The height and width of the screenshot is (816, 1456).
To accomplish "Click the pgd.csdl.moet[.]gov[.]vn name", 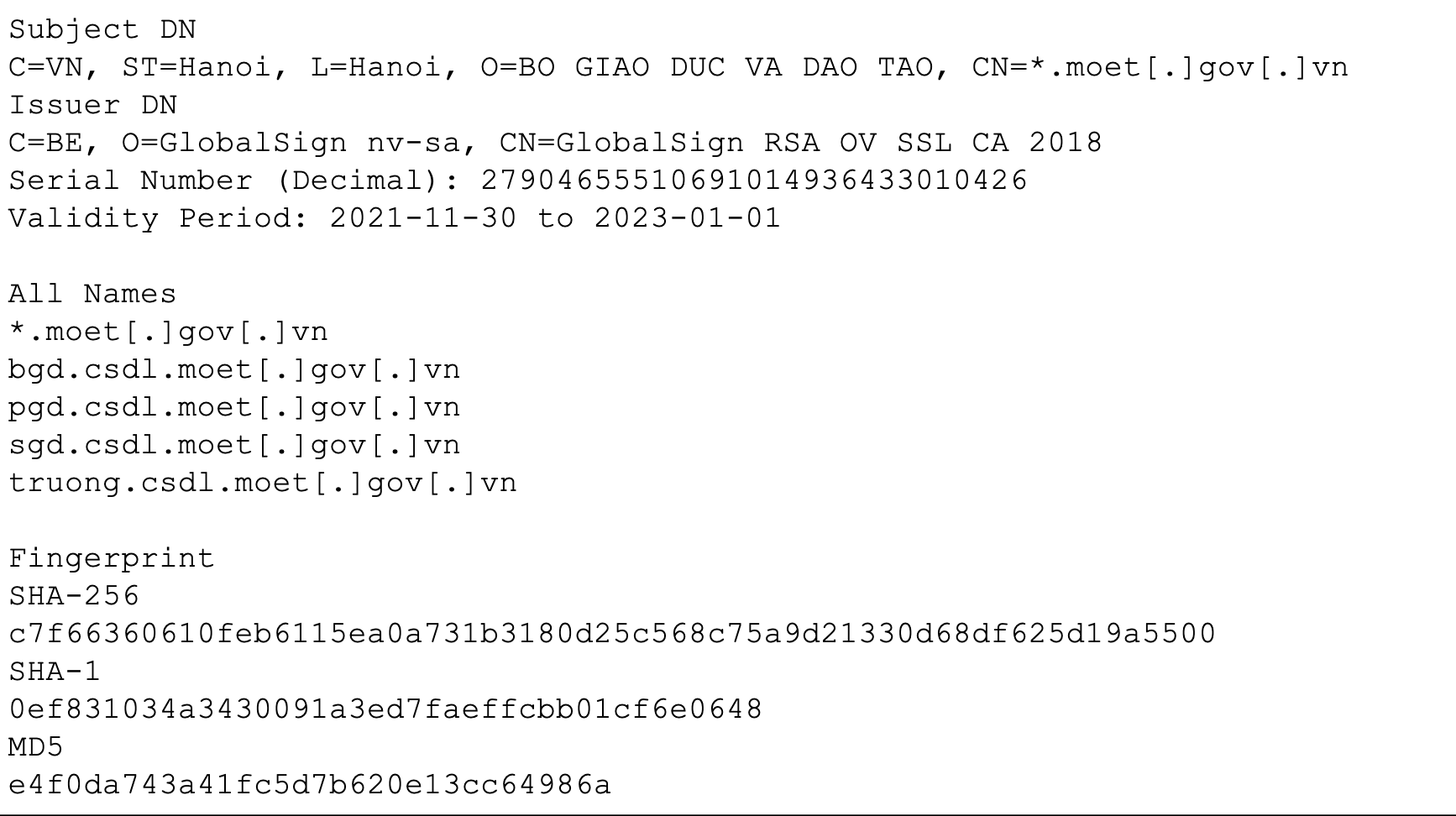I will coord(234,408).
